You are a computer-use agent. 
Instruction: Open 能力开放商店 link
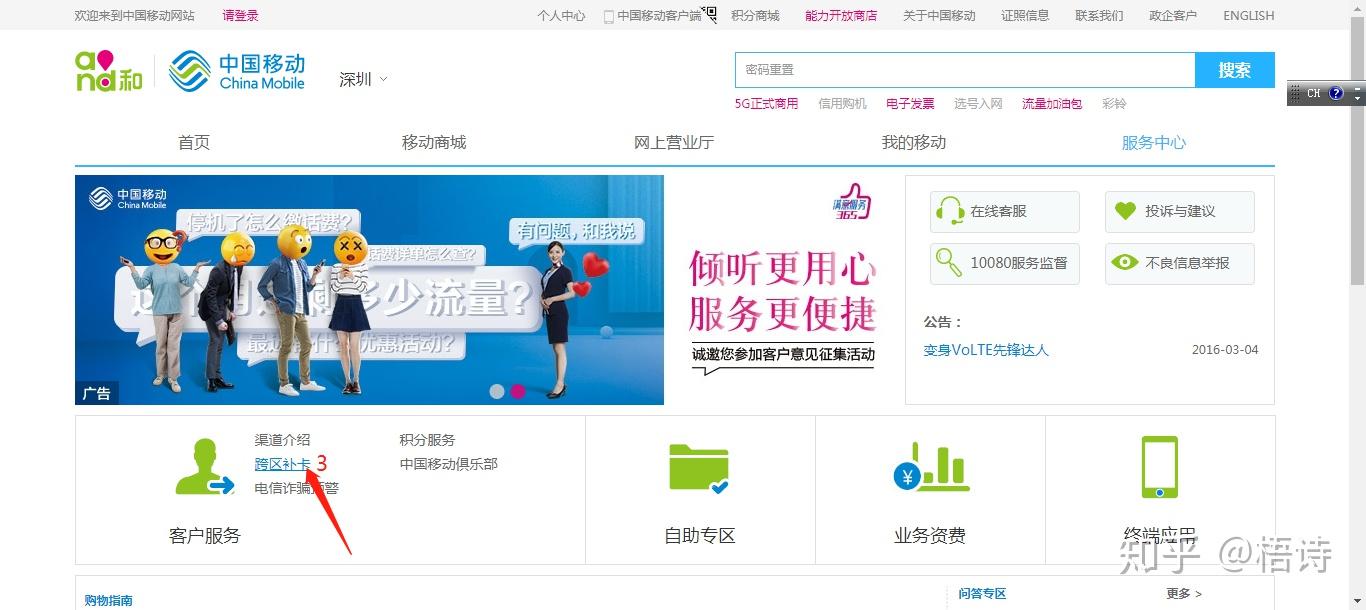[x=841, y=15]
